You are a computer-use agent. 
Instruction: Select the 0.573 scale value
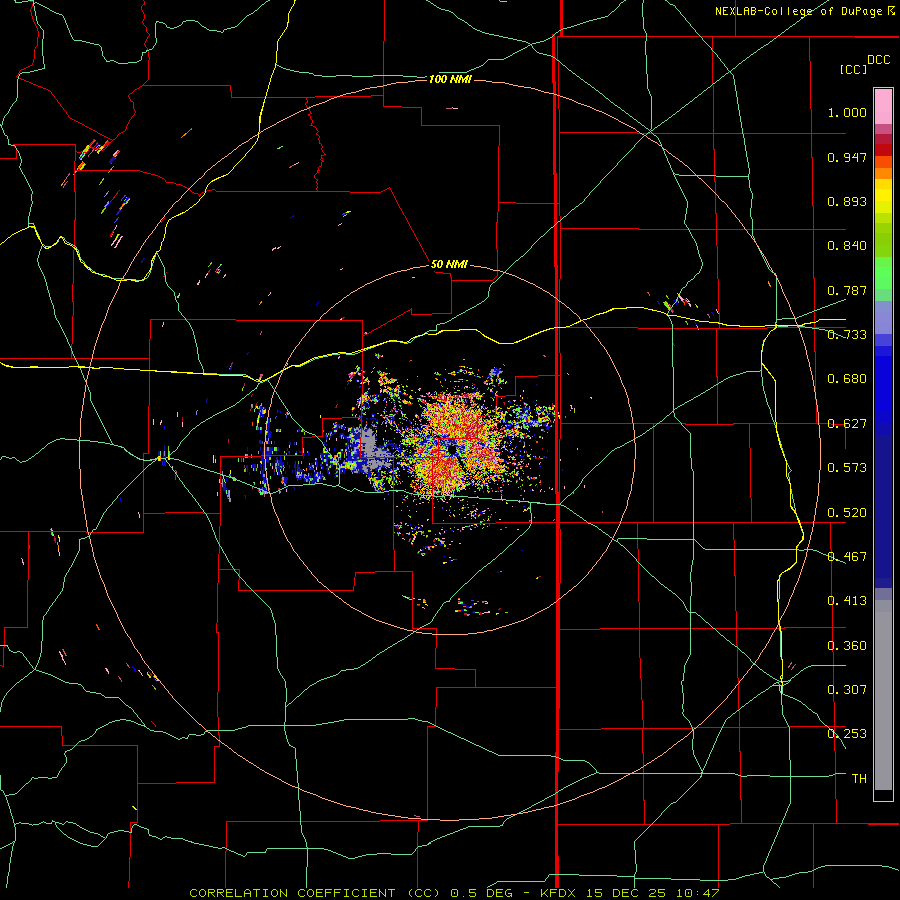point(847,468)
